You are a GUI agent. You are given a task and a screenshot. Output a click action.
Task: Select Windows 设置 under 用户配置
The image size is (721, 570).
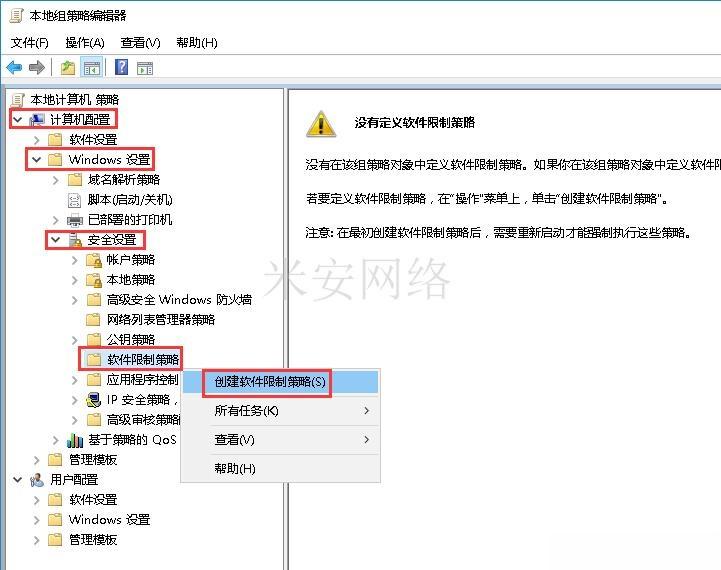109,520
